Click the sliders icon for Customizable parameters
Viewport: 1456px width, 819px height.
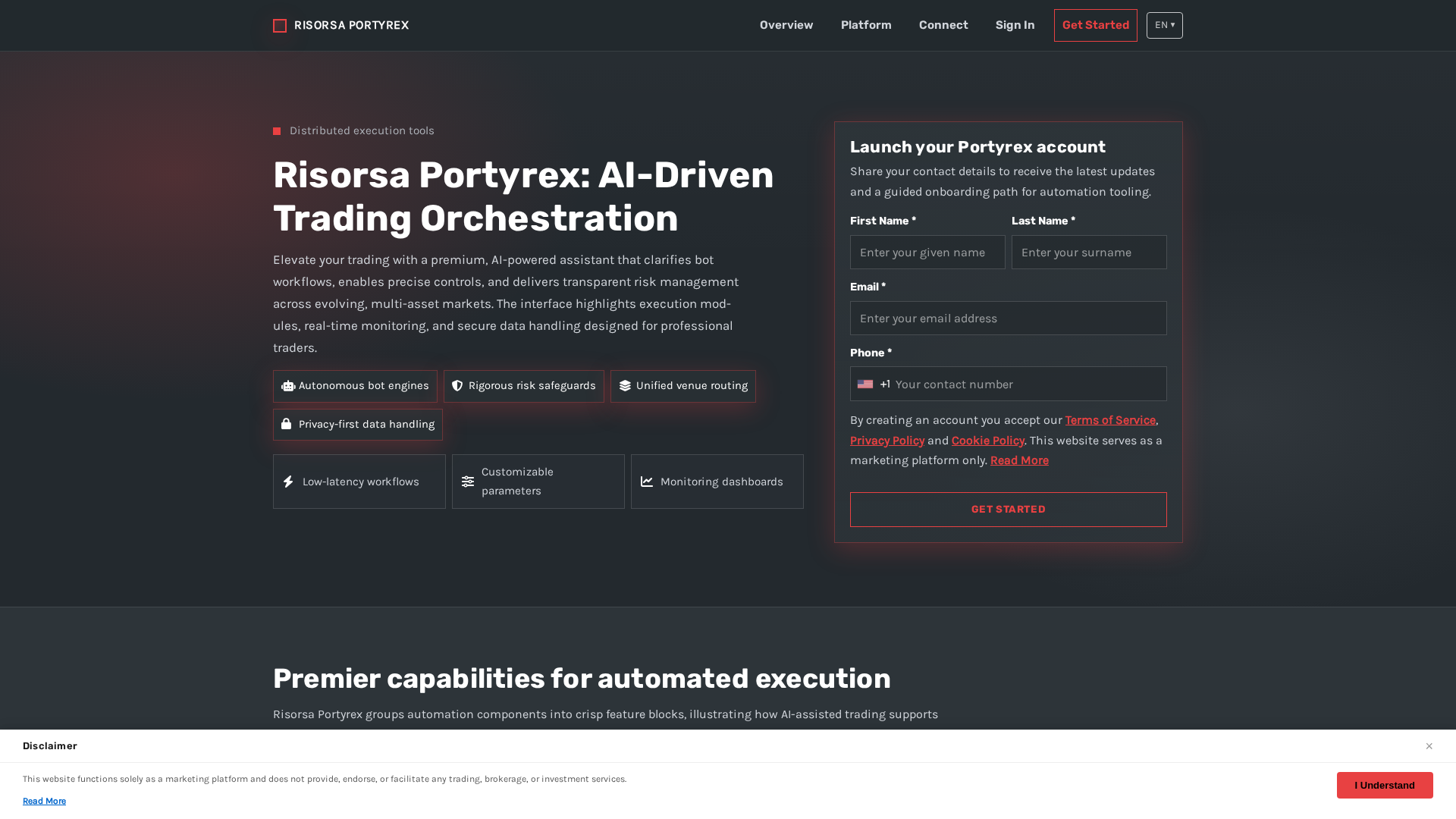click(468, 482)
